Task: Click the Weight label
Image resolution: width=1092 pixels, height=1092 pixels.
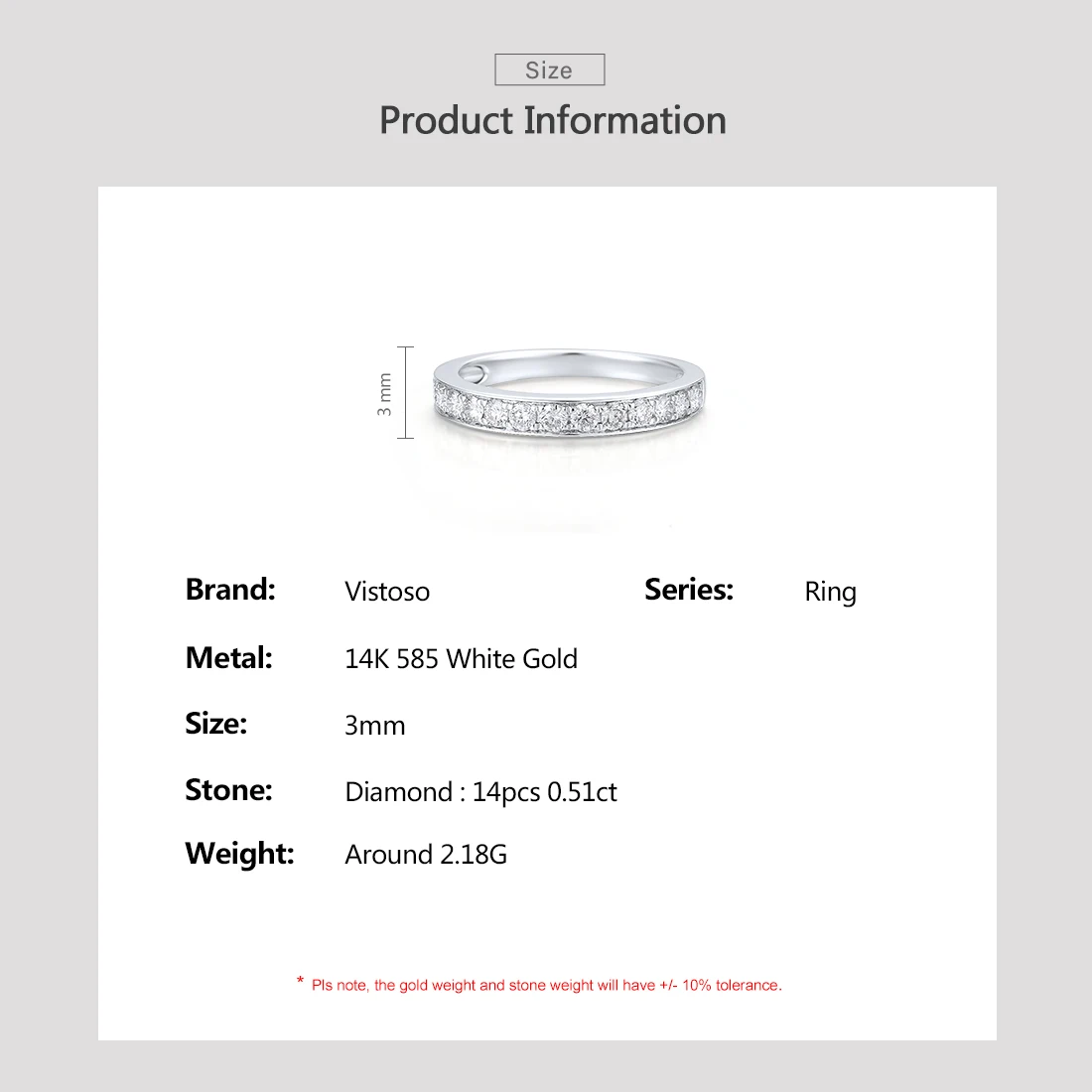Action: [239, 854]
